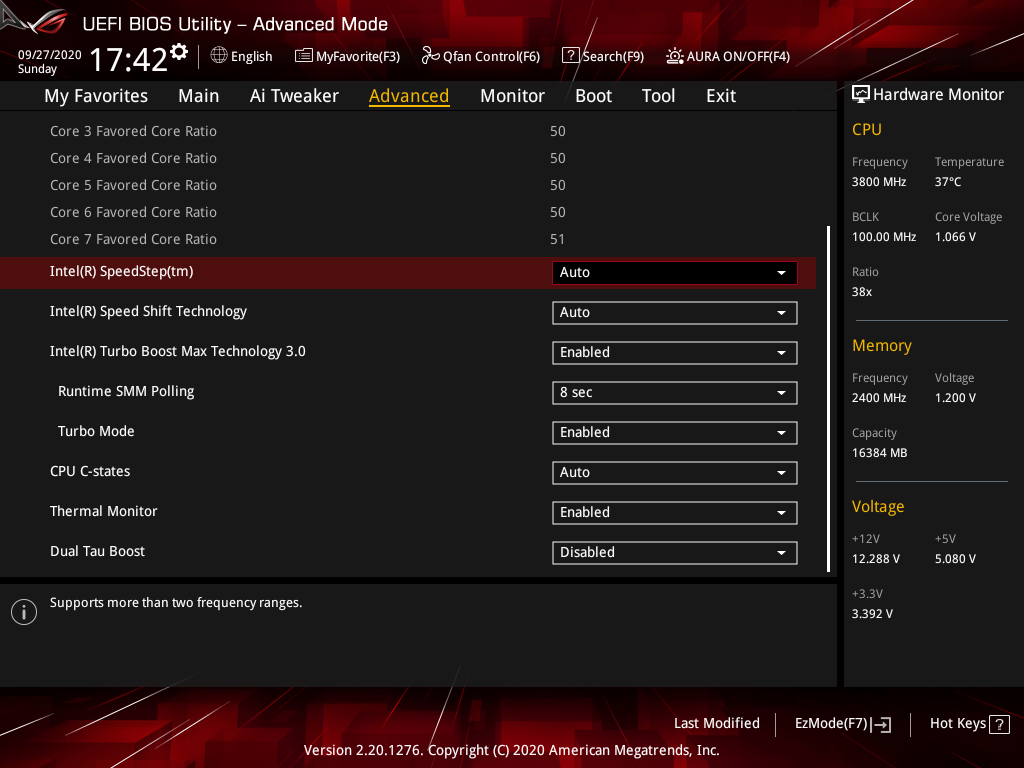
Task: Click the Search(F9) question mark icon
Action: (x=570, y=56)
